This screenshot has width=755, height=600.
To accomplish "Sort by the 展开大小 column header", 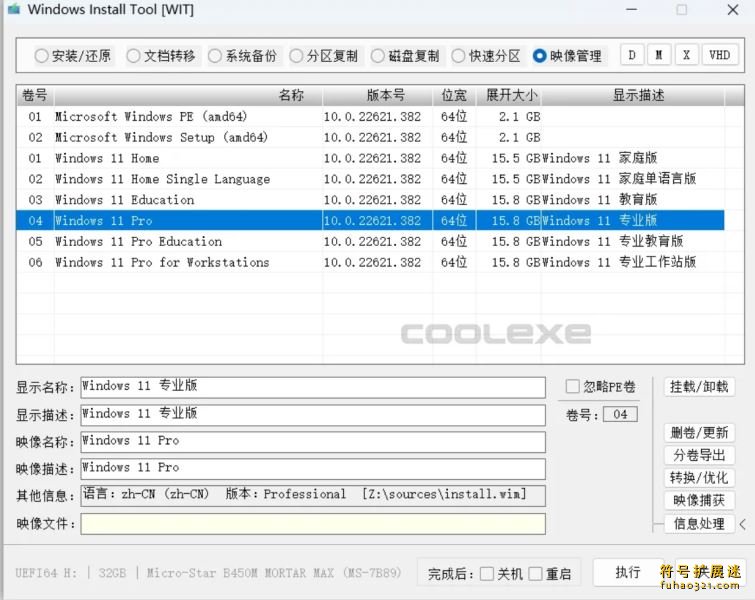I will point(508,95).
